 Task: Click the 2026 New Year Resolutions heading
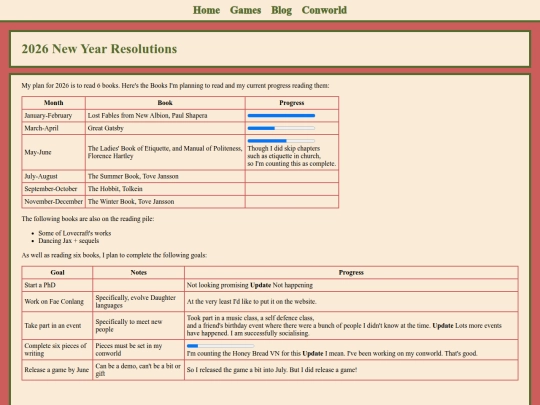[x=99, y=49]
